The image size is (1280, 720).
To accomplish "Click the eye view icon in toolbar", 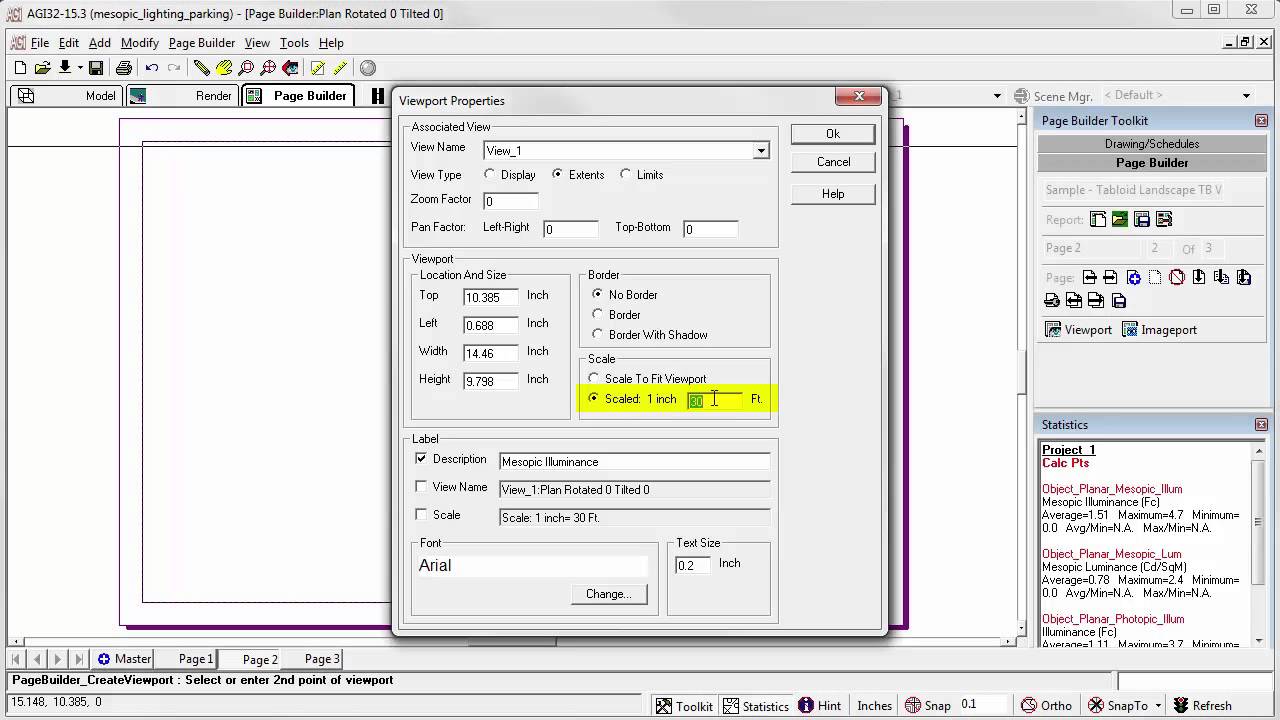I will click(290, 68).
